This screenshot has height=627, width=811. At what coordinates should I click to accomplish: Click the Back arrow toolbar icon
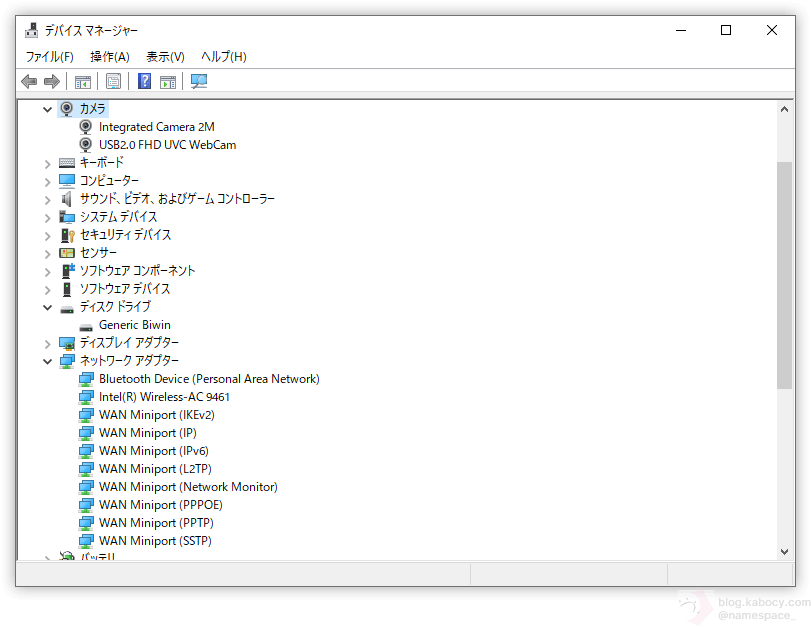pyautogui.click(x=29, y=81)
